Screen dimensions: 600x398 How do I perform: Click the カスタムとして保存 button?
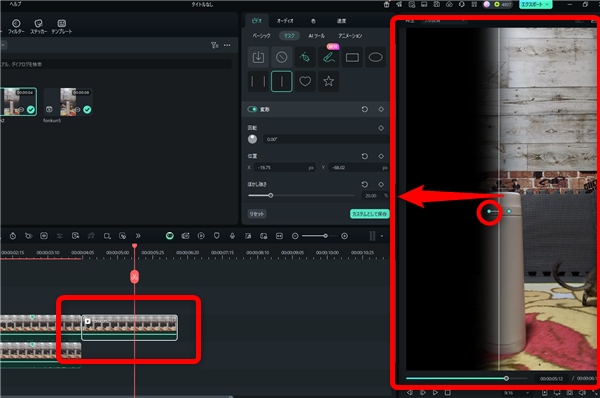click(370, 214)
